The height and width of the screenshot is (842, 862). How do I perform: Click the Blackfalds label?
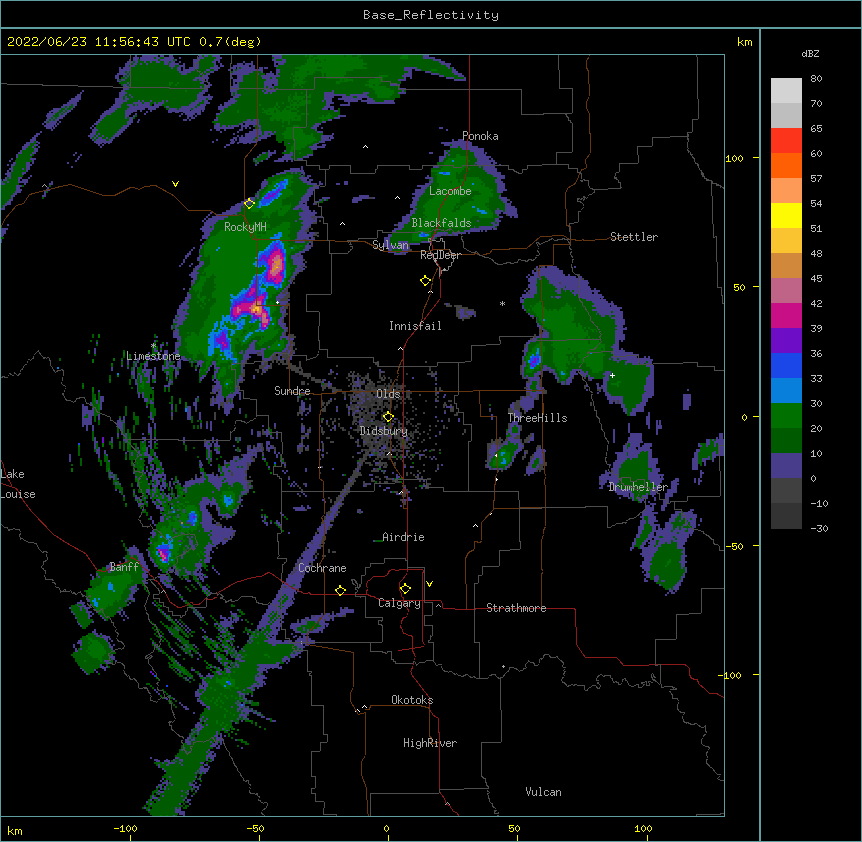pyautogui.click(x=441, y=223)
